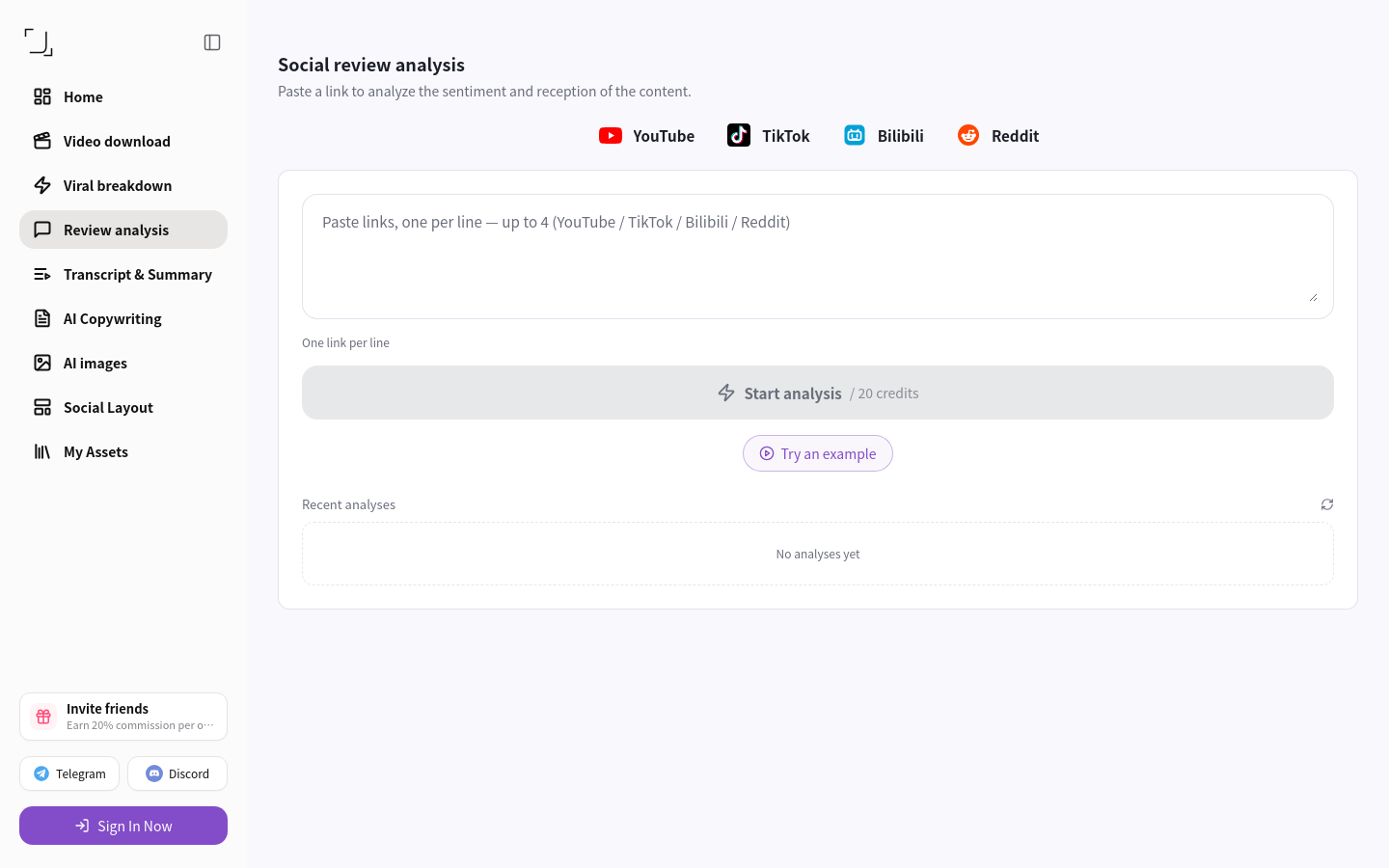The image size is (1389, 868).
Task: Select the YouTube platform icon
Action: 611,136
